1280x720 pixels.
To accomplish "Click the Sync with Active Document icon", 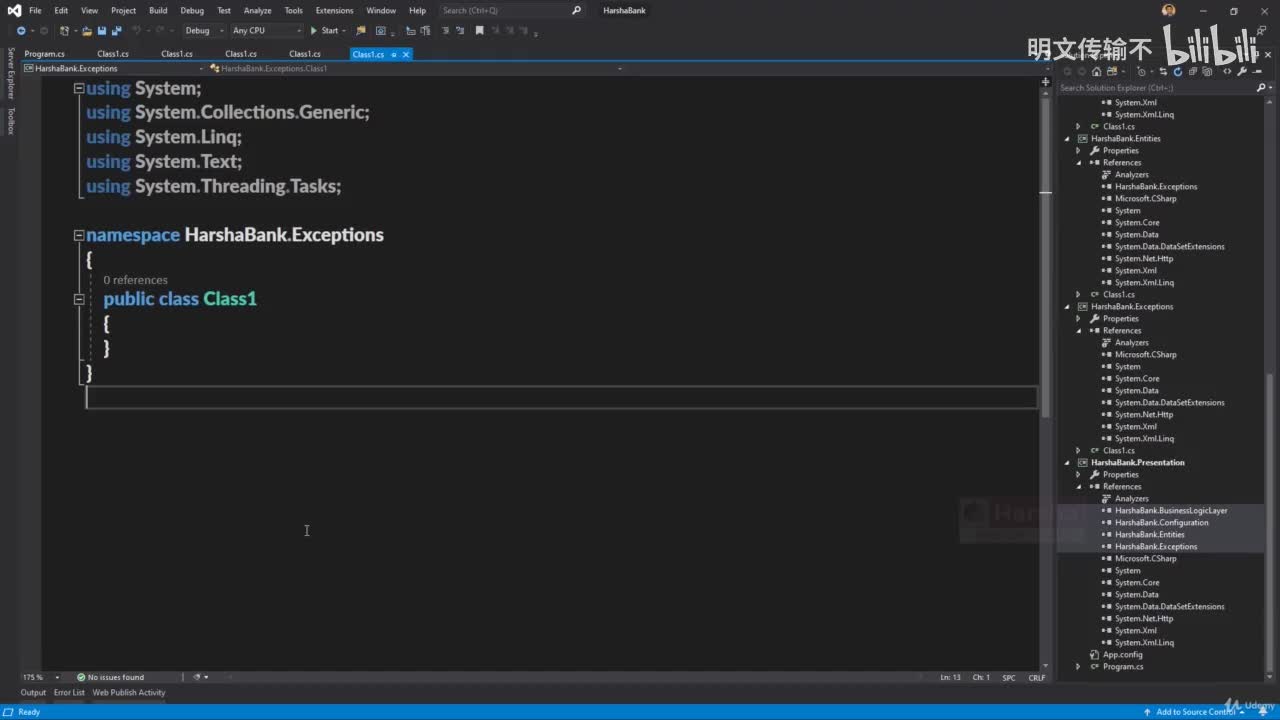I will coord(1164,72).
